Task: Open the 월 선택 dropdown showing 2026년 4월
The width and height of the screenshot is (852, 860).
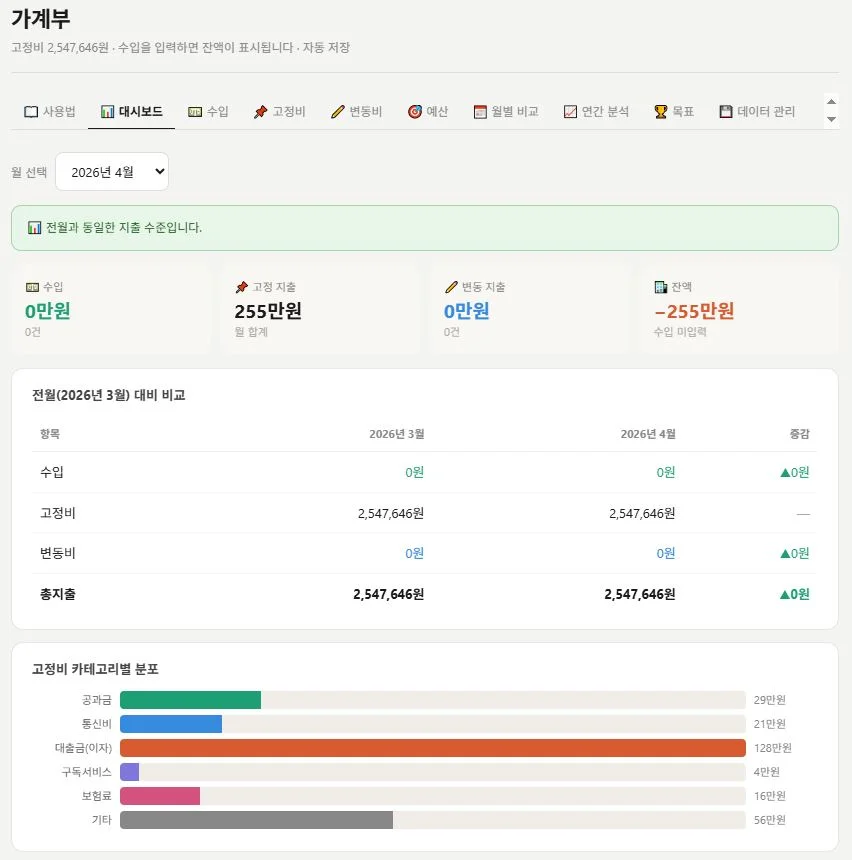Action: (112, 172)
